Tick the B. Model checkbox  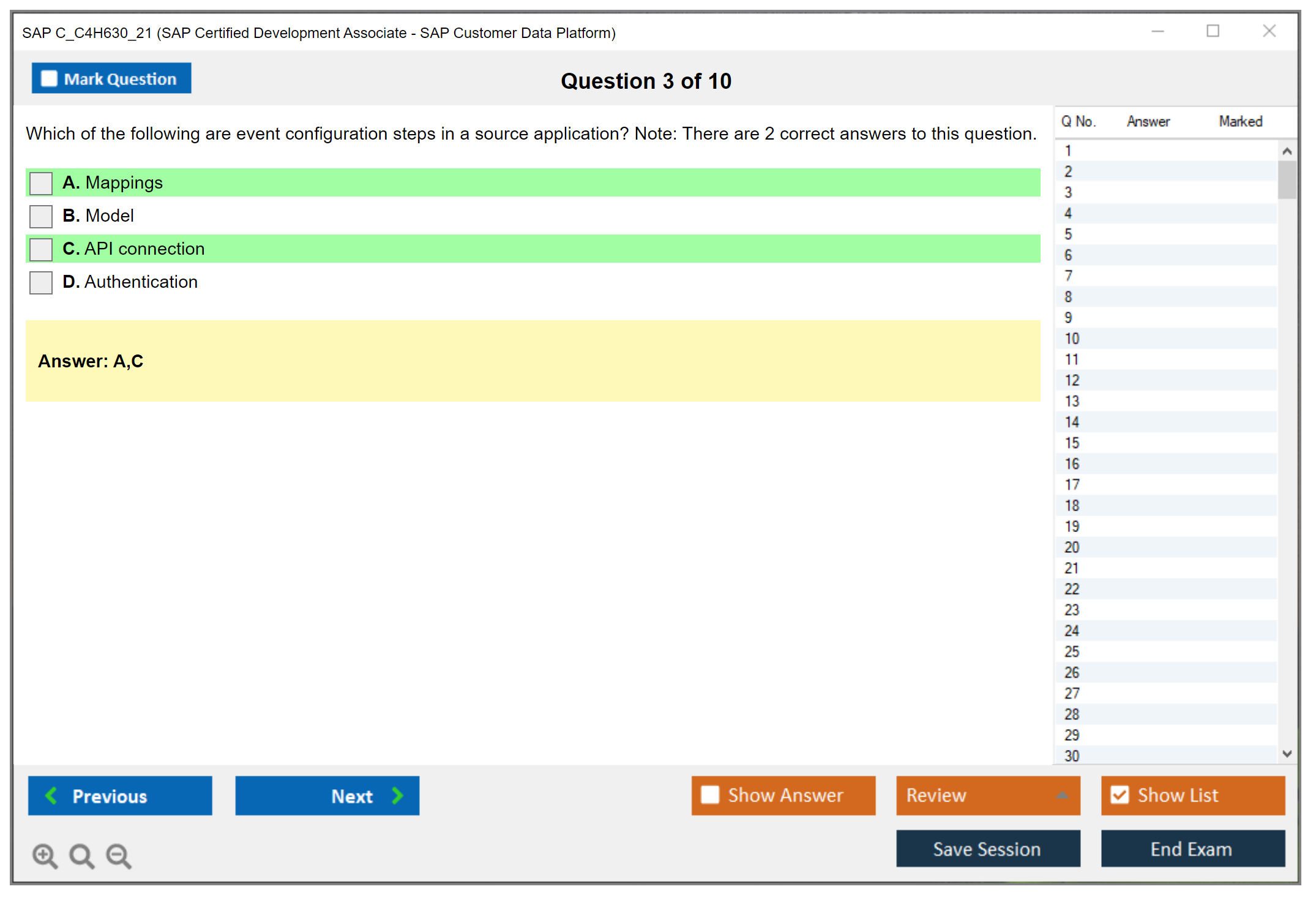[41, 216]
